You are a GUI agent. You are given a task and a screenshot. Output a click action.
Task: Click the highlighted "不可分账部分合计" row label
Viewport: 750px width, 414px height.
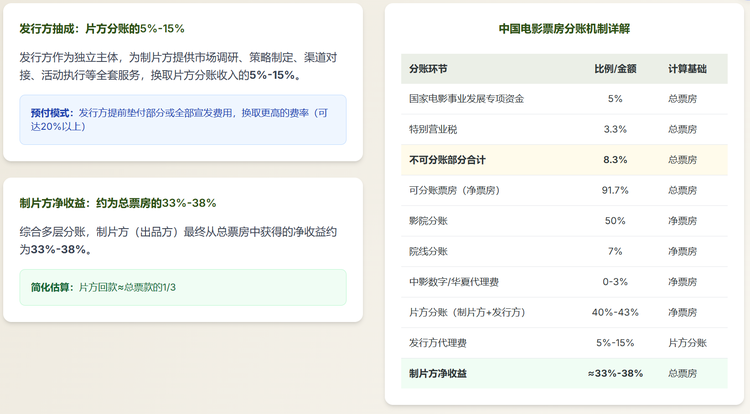447,160
